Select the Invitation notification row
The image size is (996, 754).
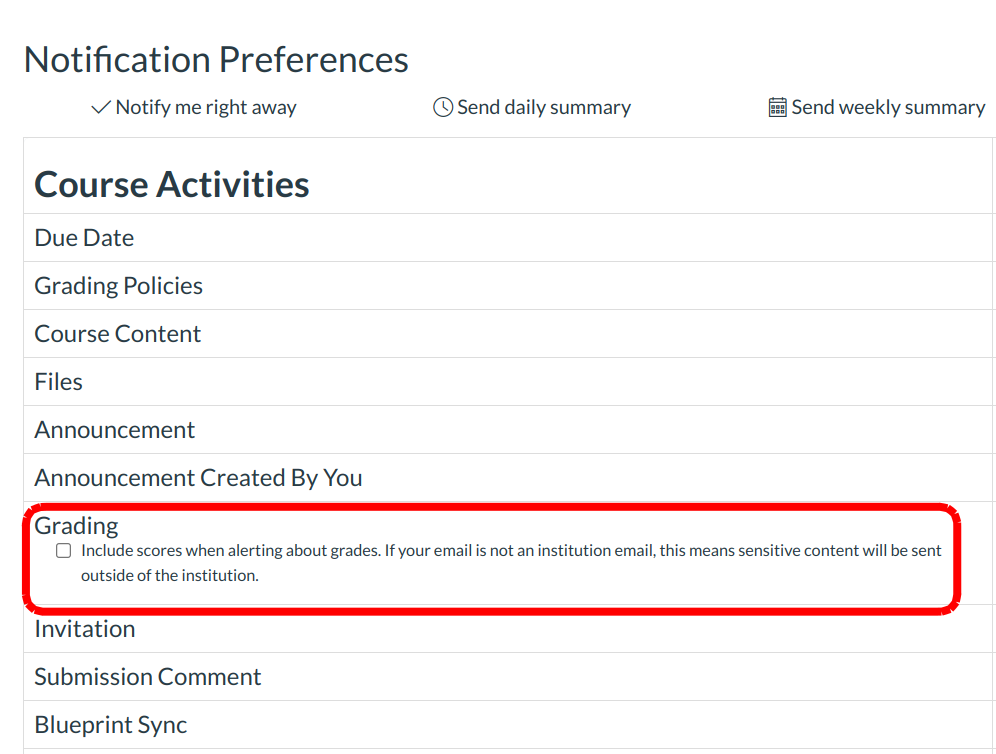(x=85, y=629)
